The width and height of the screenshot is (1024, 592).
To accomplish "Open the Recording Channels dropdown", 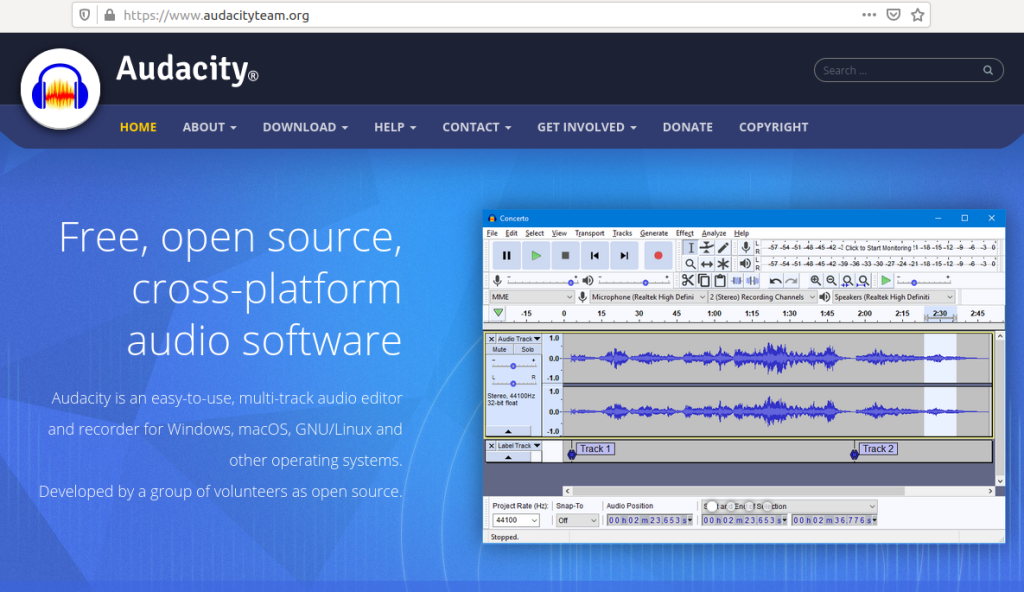I will click(763, 297).
